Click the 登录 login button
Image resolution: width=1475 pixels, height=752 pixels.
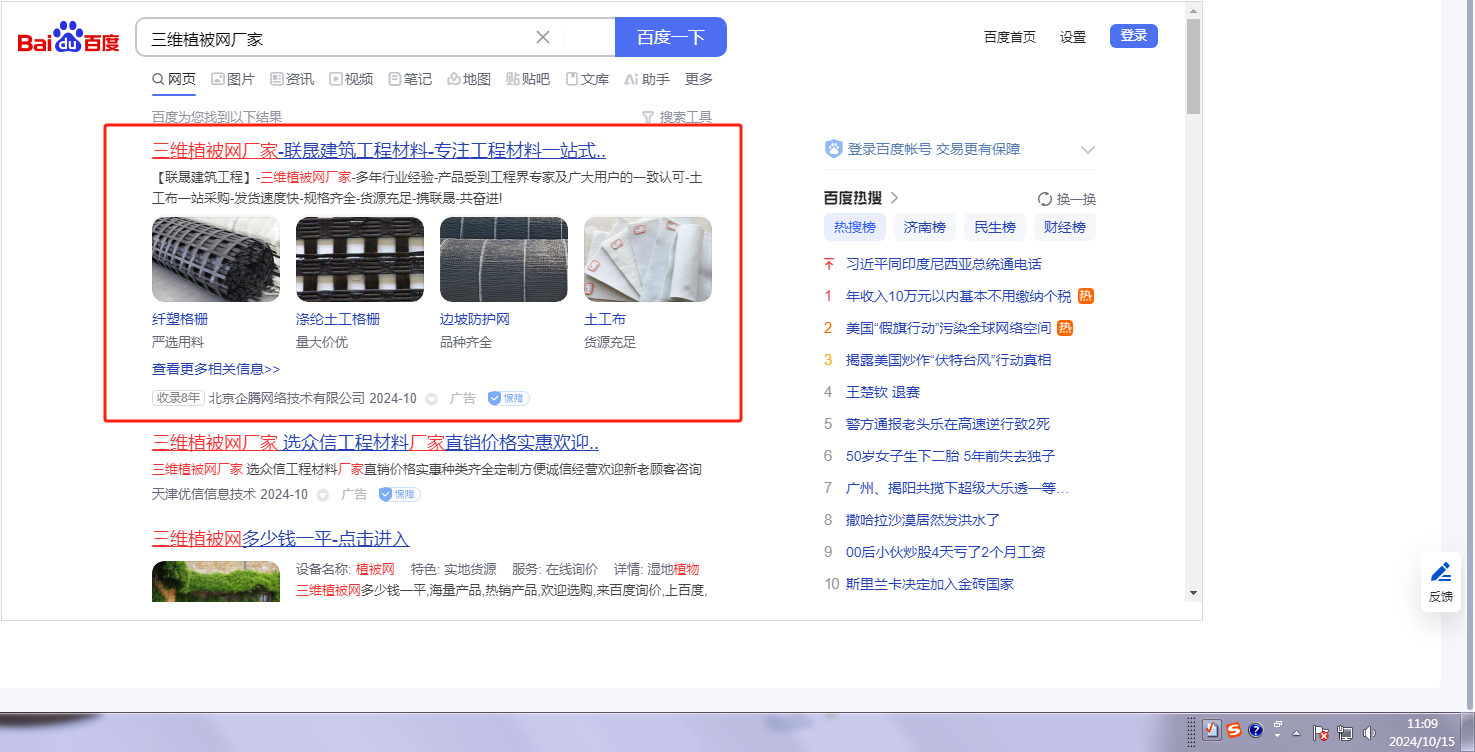point(1134,36)
